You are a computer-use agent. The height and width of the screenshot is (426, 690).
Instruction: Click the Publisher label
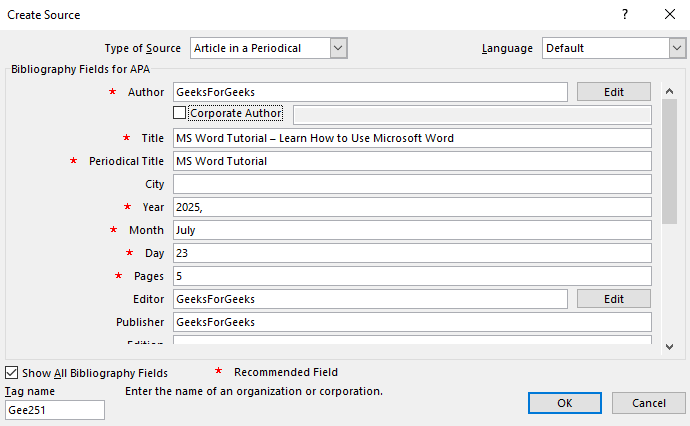140,322
